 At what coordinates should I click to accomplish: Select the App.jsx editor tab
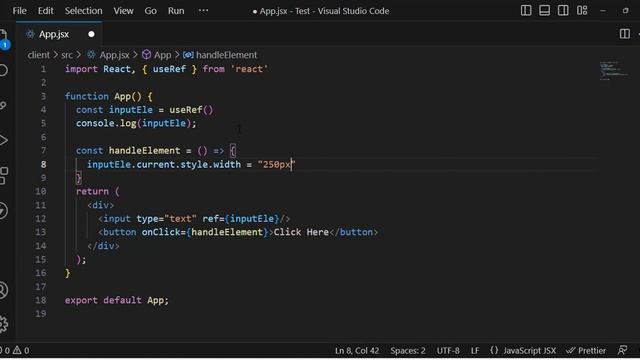59,34
